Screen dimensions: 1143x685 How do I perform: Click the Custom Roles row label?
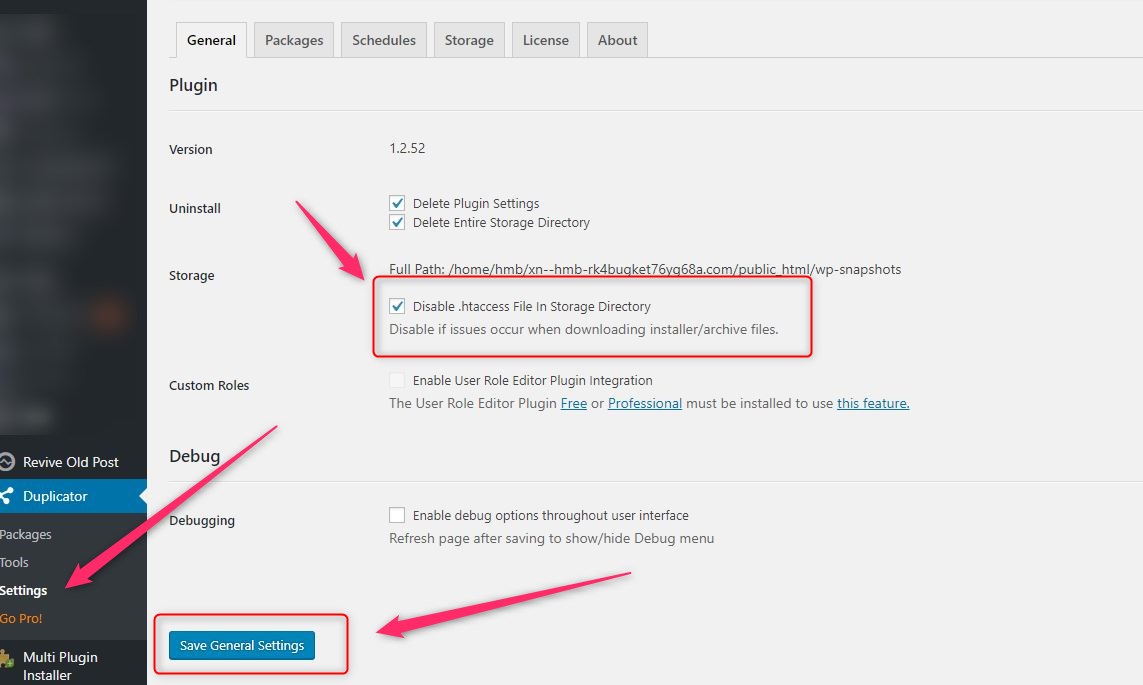click(209, 385)
